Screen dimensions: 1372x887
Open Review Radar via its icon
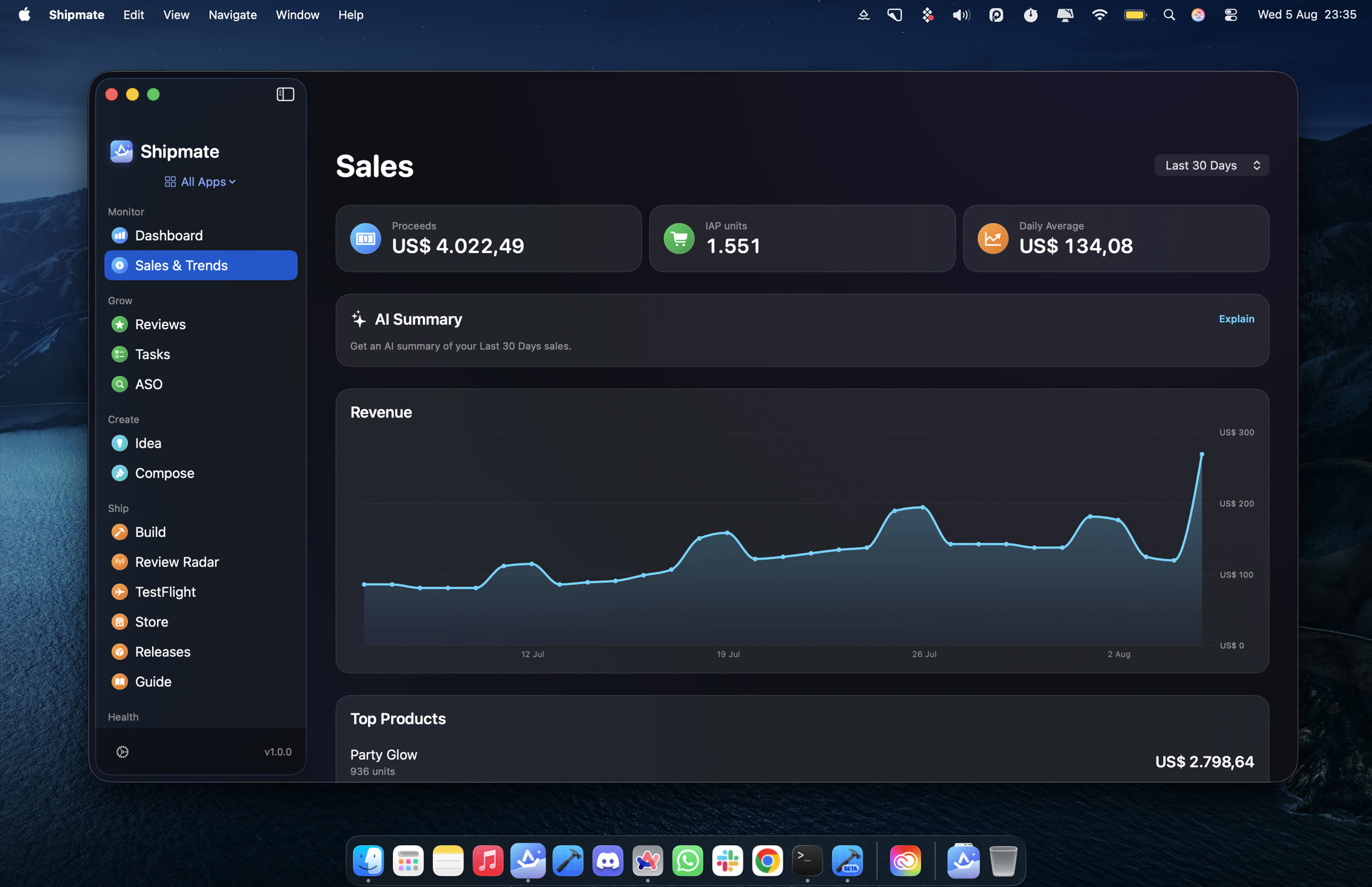click(119, 562)
